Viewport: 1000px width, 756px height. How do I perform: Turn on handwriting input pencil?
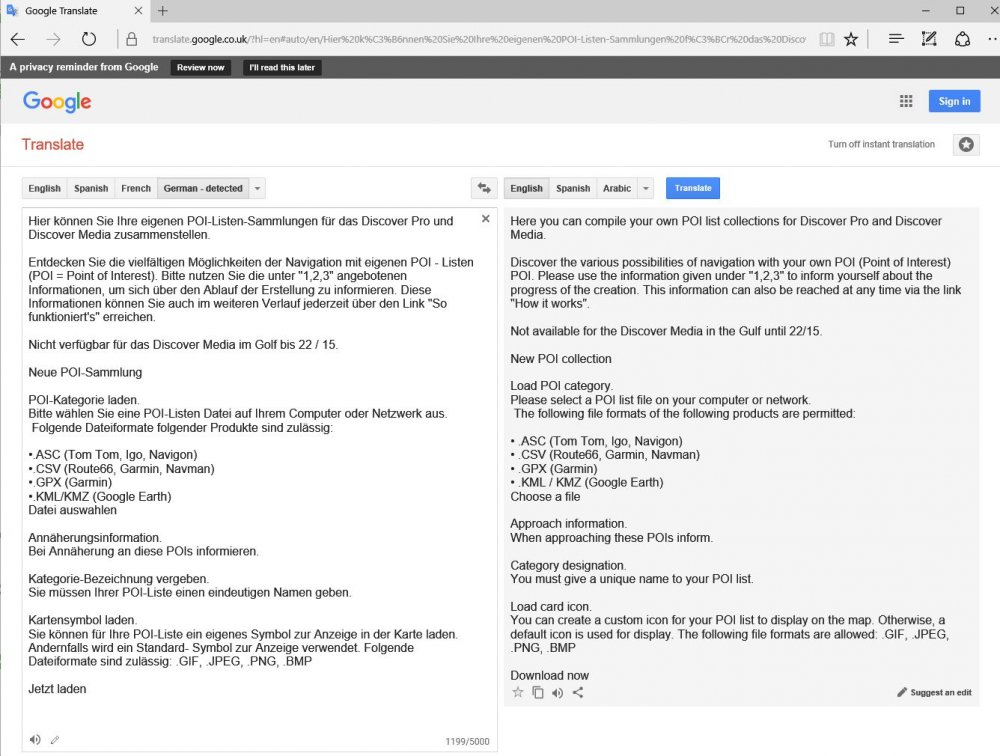coord(55,740)
